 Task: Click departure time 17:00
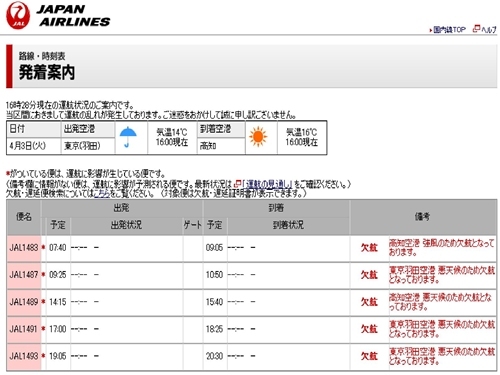pos(58,329)
